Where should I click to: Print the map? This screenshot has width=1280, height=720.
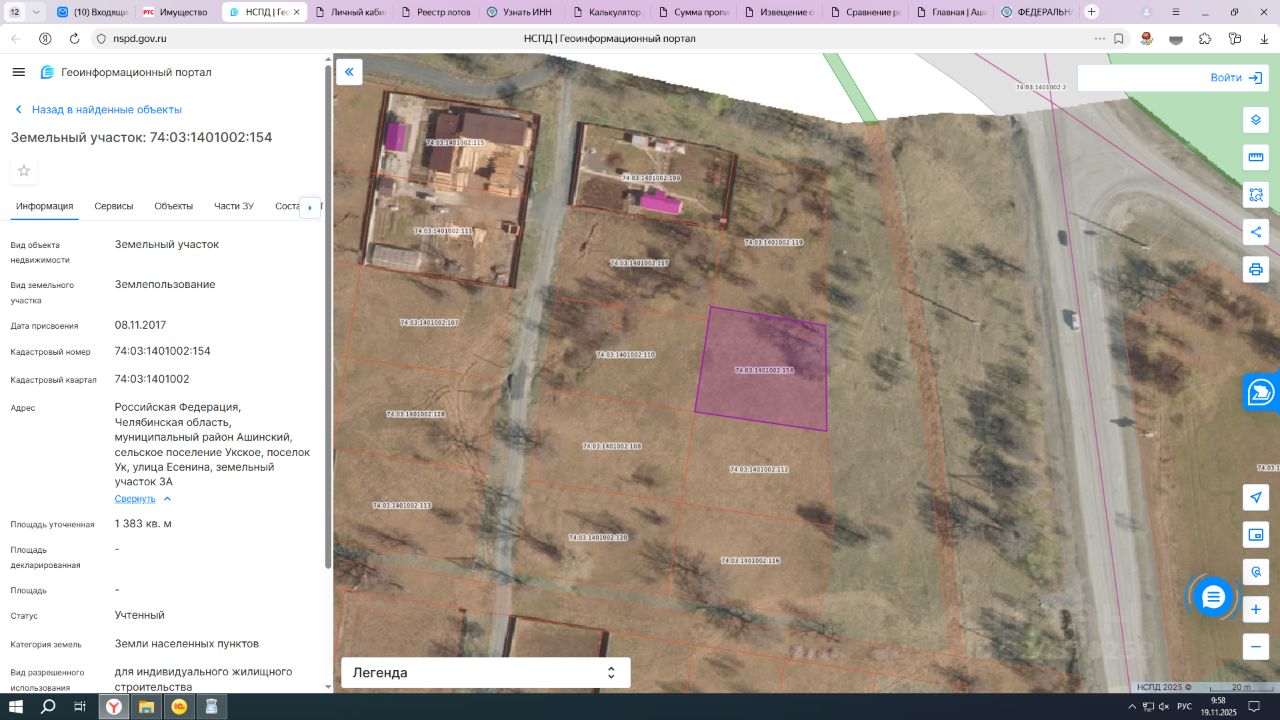[1256, 269]
